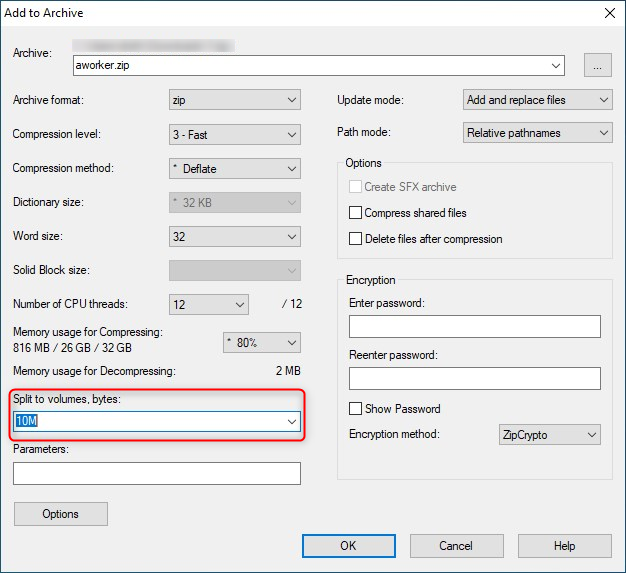Viewport: 626px width, 573px height.
Task: Change Number of CPU threads dropdown
Action: 210,304
